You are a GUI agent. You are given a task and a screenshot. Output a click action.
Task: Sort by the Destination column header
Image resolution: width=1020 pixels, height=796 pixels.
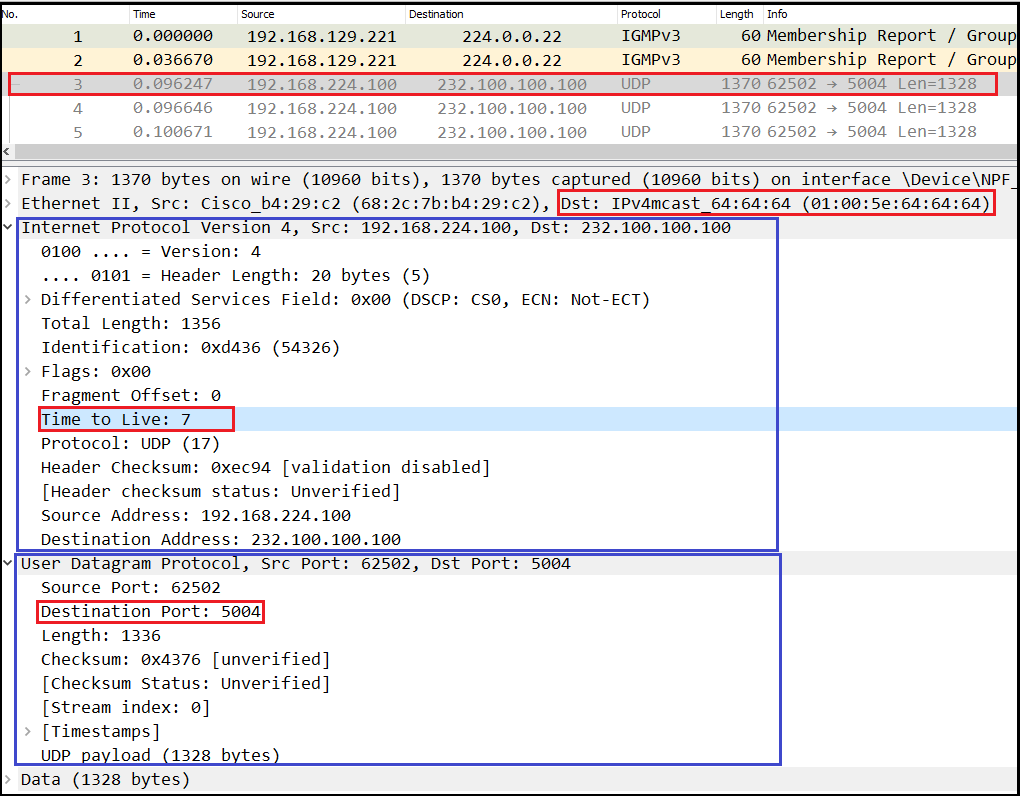436,15
